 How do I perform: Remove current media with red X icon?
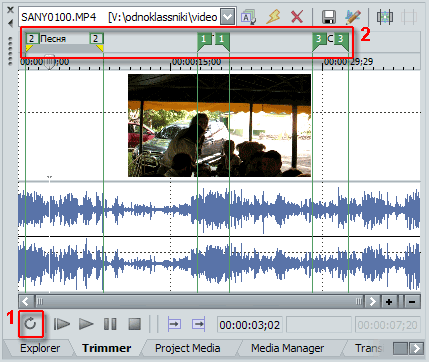tap(297, 17)
